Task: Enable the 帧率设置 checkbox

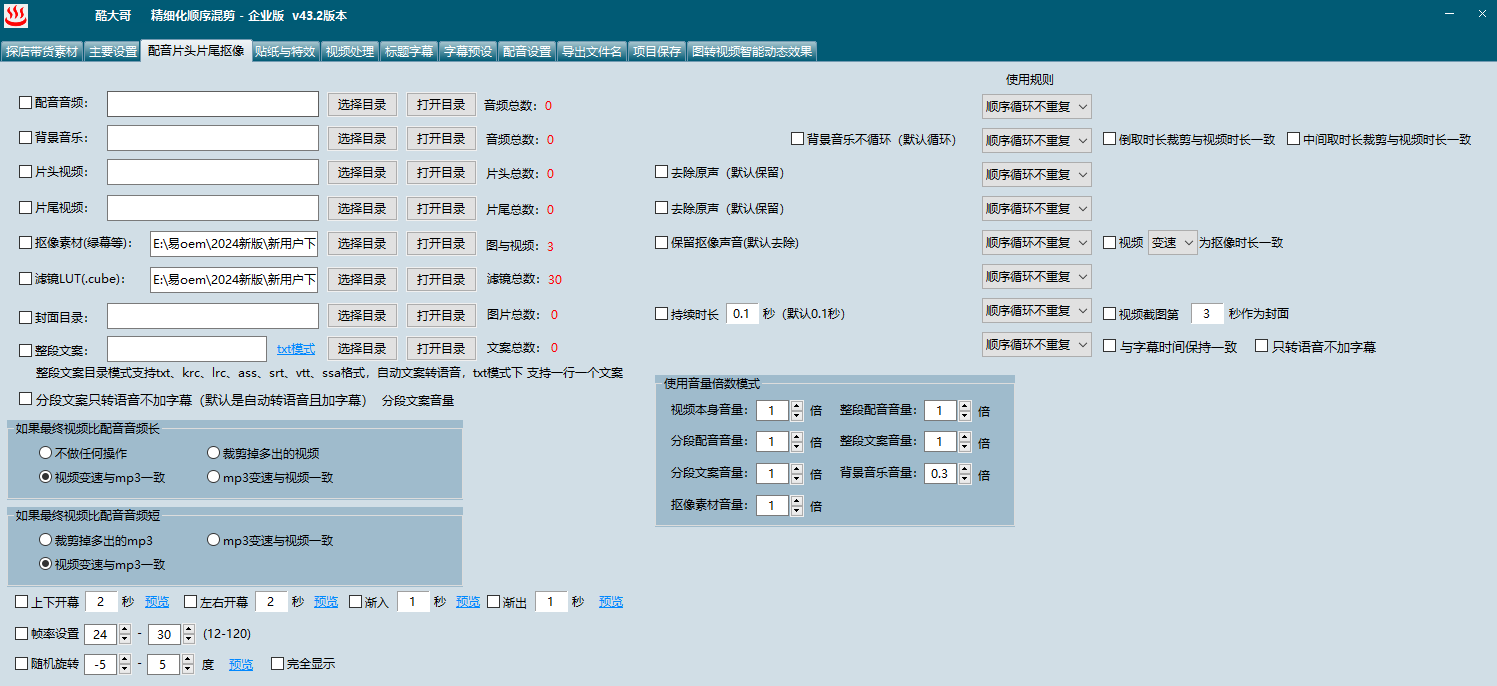Action: click(22, 633)
